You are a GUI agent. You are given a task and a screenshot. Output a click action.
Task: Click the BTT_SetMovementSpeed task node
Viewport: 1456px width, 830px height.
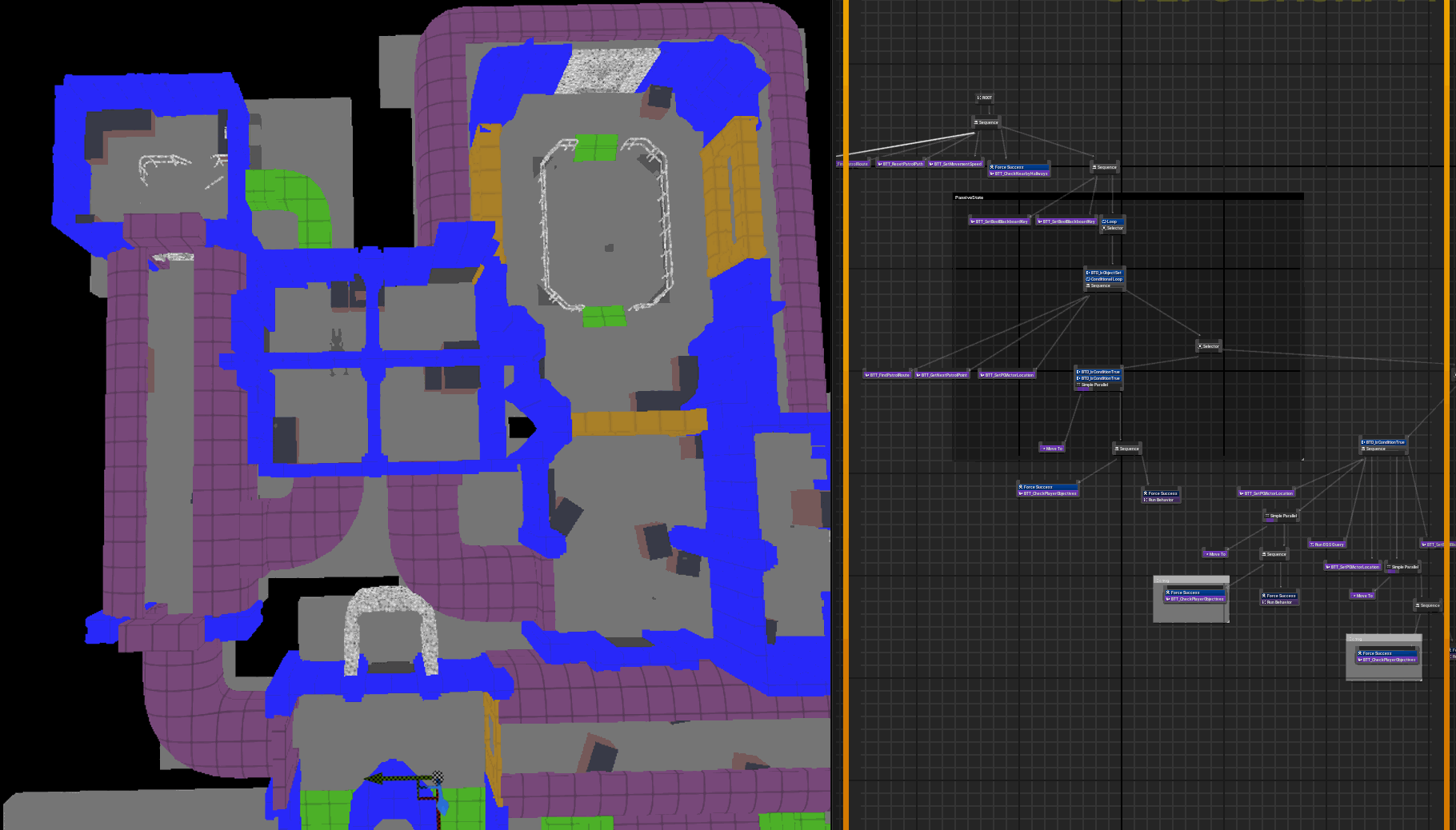(x=955, y=164)
